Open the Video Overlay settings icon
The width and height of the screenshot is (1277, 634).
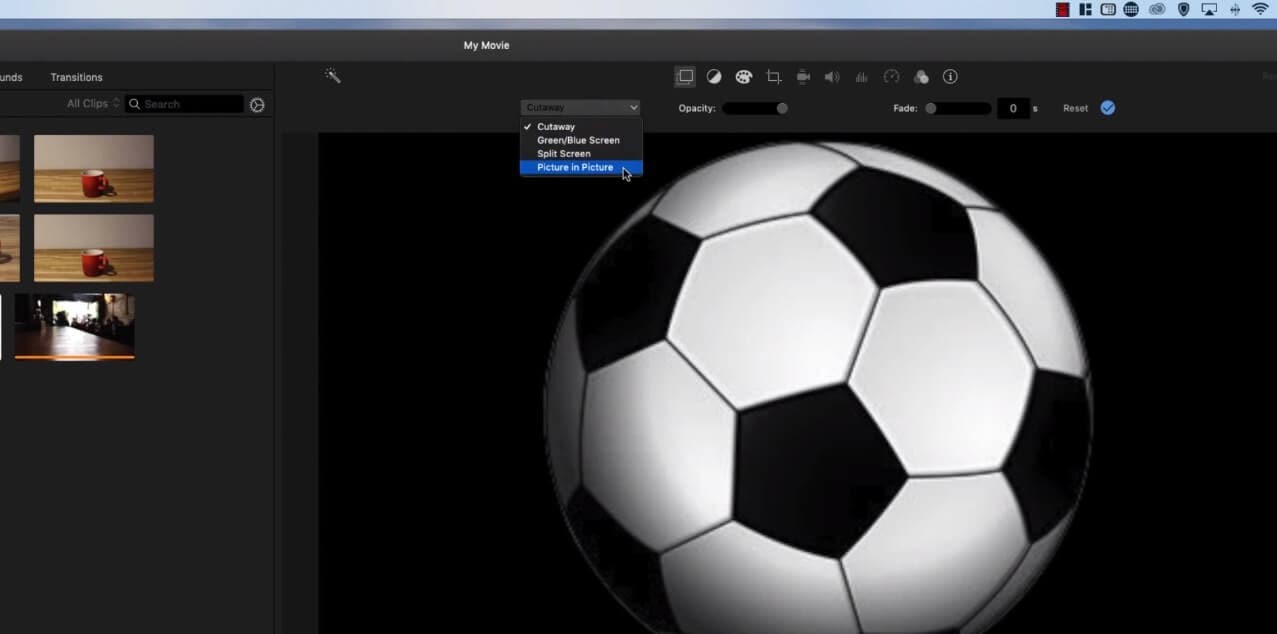click(x=684, y=76)
